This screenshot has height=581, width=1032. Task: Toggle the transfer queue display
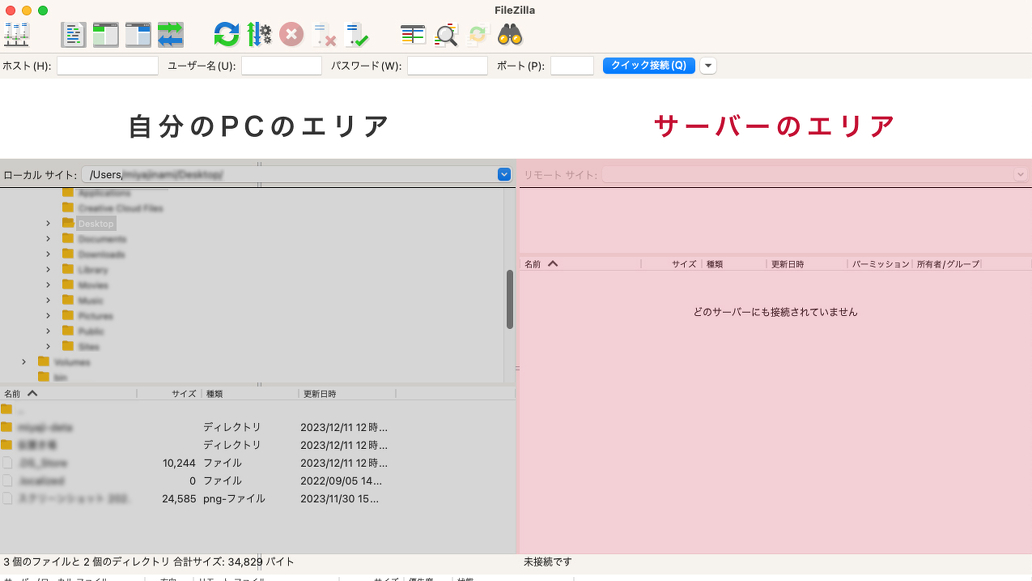(x=170, y=35)
